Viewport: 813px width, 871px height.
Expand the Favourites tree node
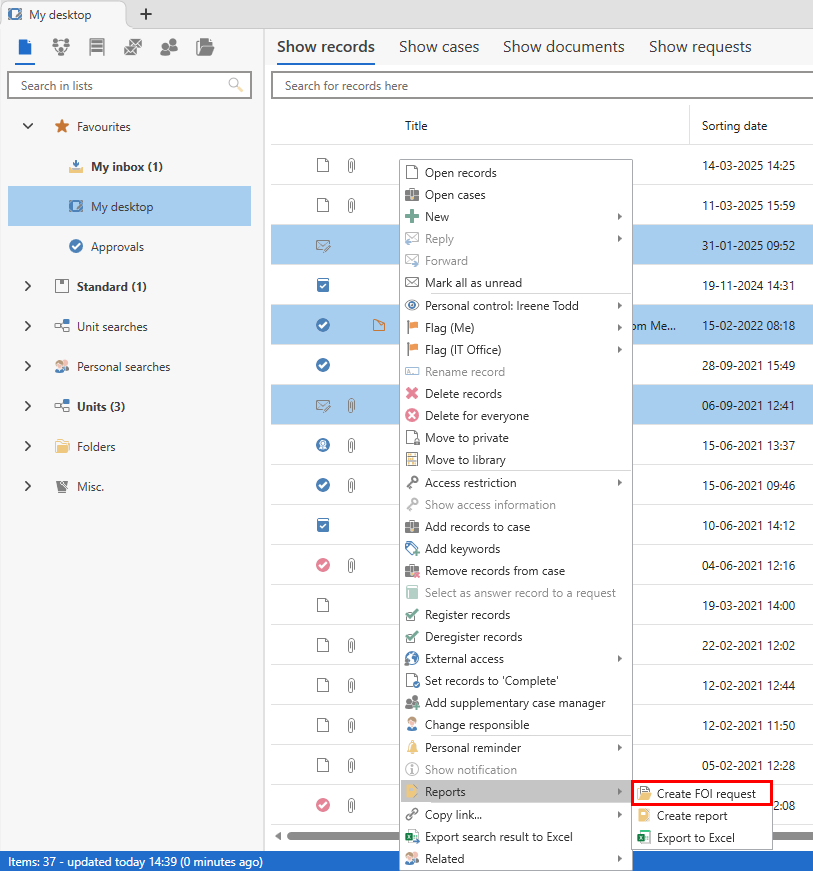[x=28, y=127]
